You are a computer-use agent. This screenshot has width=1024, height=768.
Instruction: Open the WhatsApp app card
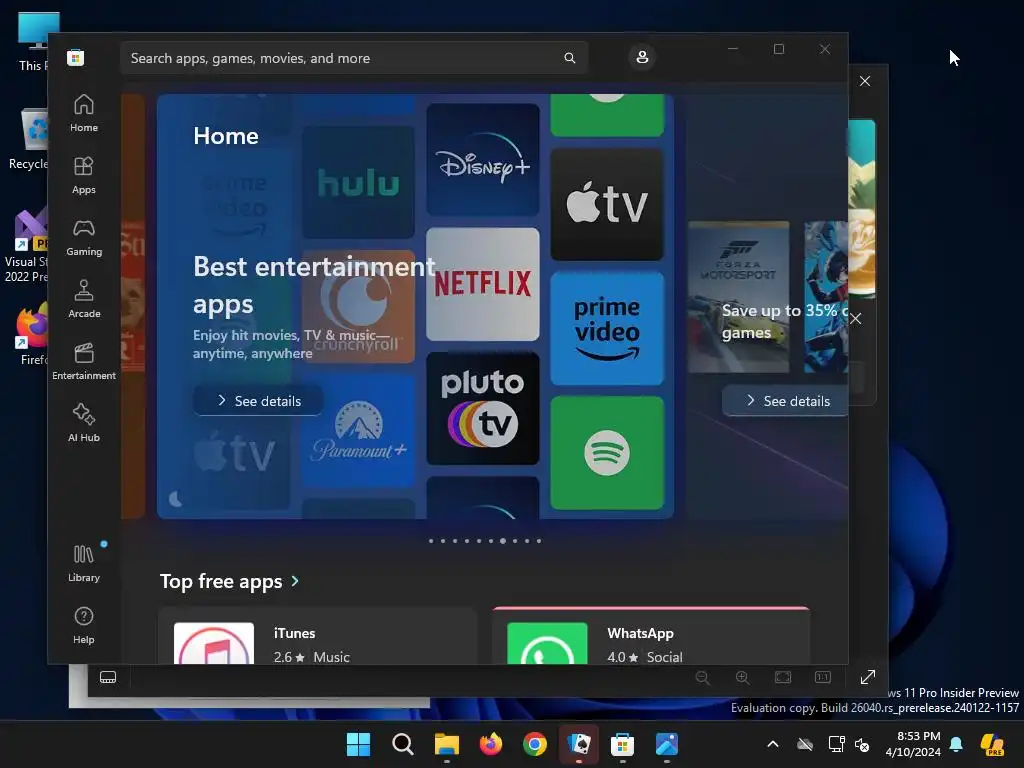coord(652,637)
